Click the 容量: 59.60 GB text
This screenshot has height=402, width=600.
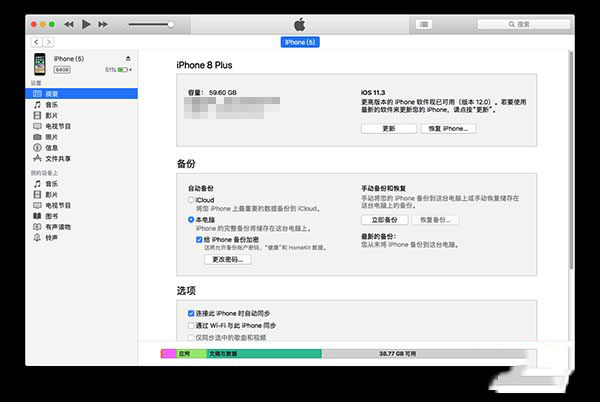click(x=212, y=93)
